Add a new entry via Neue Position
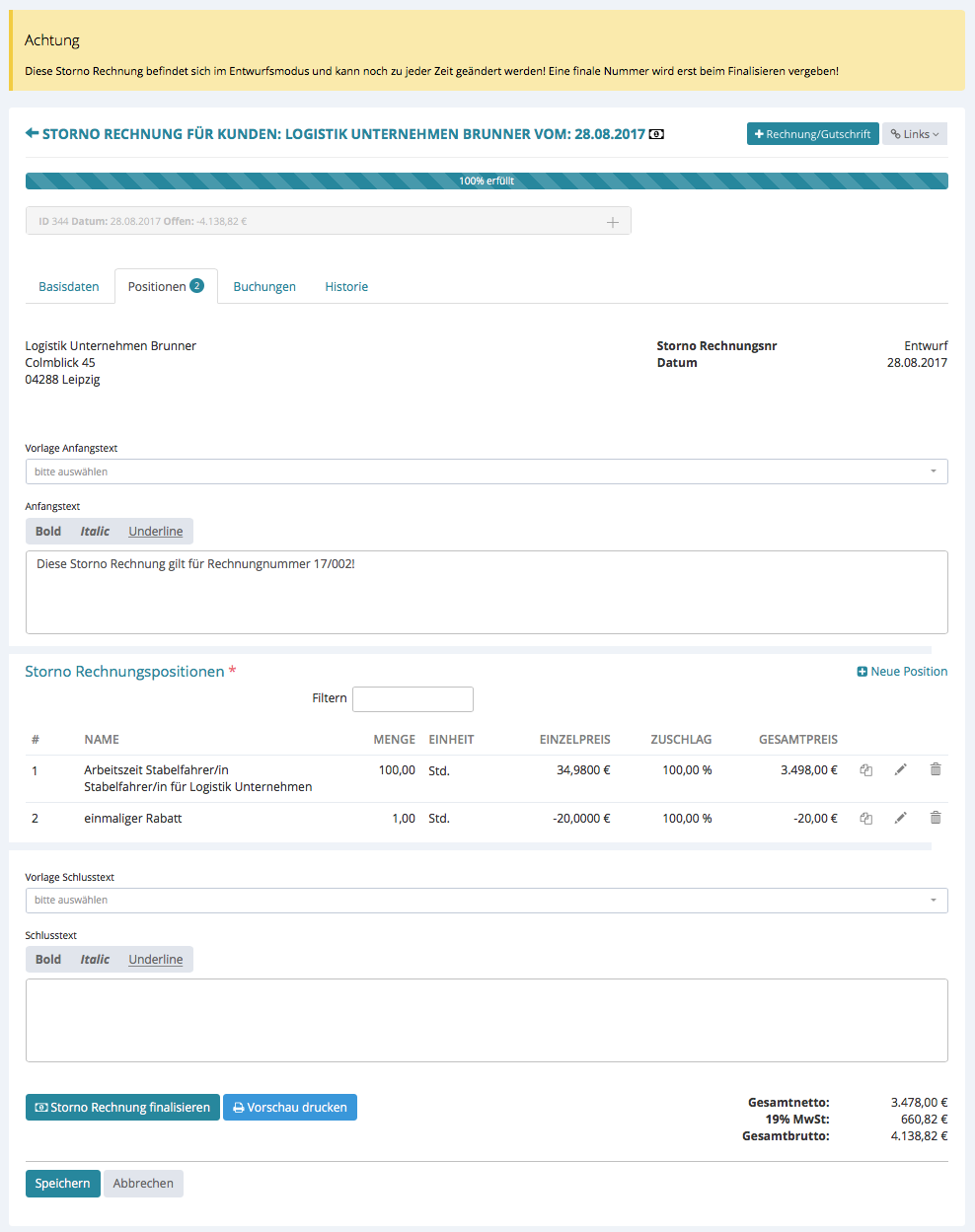The image size is (975, 1232). tap(902, 672)
